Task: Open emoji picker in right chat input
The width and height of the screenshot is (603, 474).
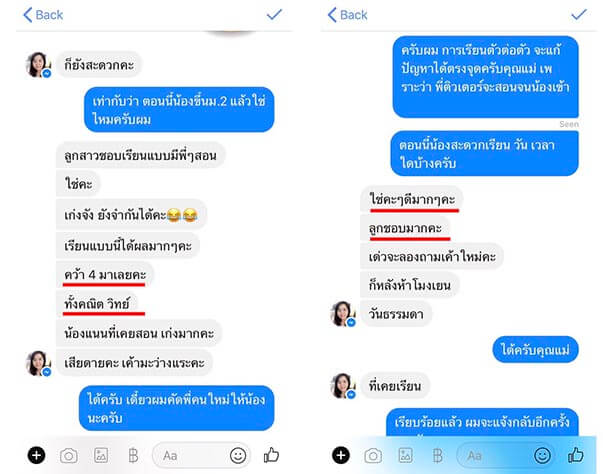Action: [543, 456]
